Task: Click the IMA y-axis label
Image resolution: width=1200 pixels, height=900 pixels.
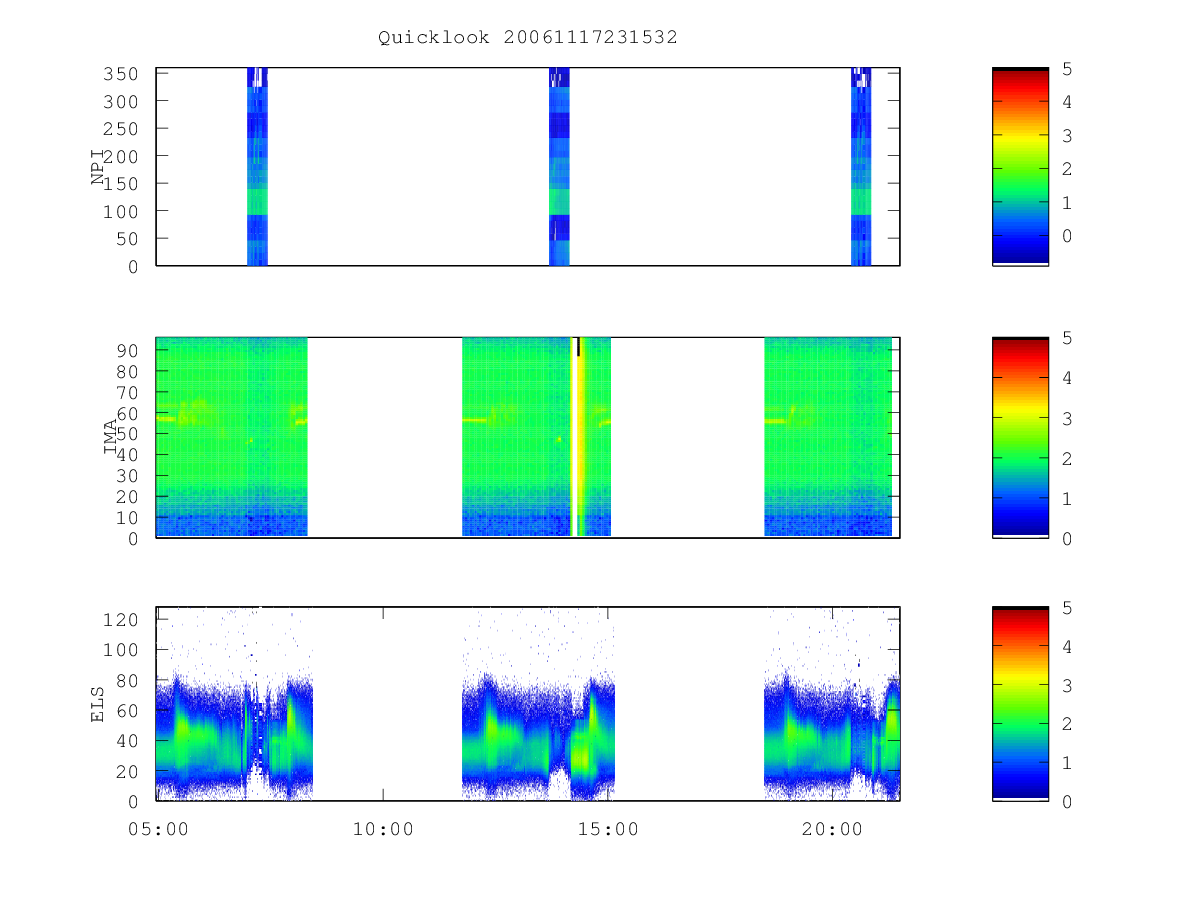Action: [x=110, y=437]
